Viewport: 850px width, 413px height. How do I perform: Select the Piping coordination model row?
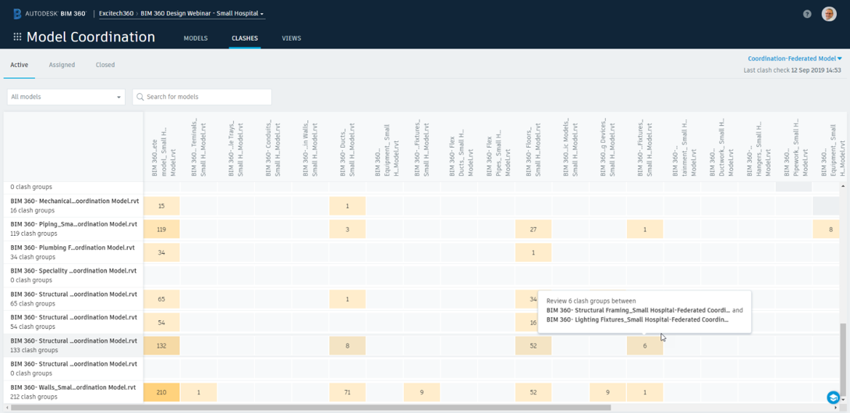coord(74,229)
